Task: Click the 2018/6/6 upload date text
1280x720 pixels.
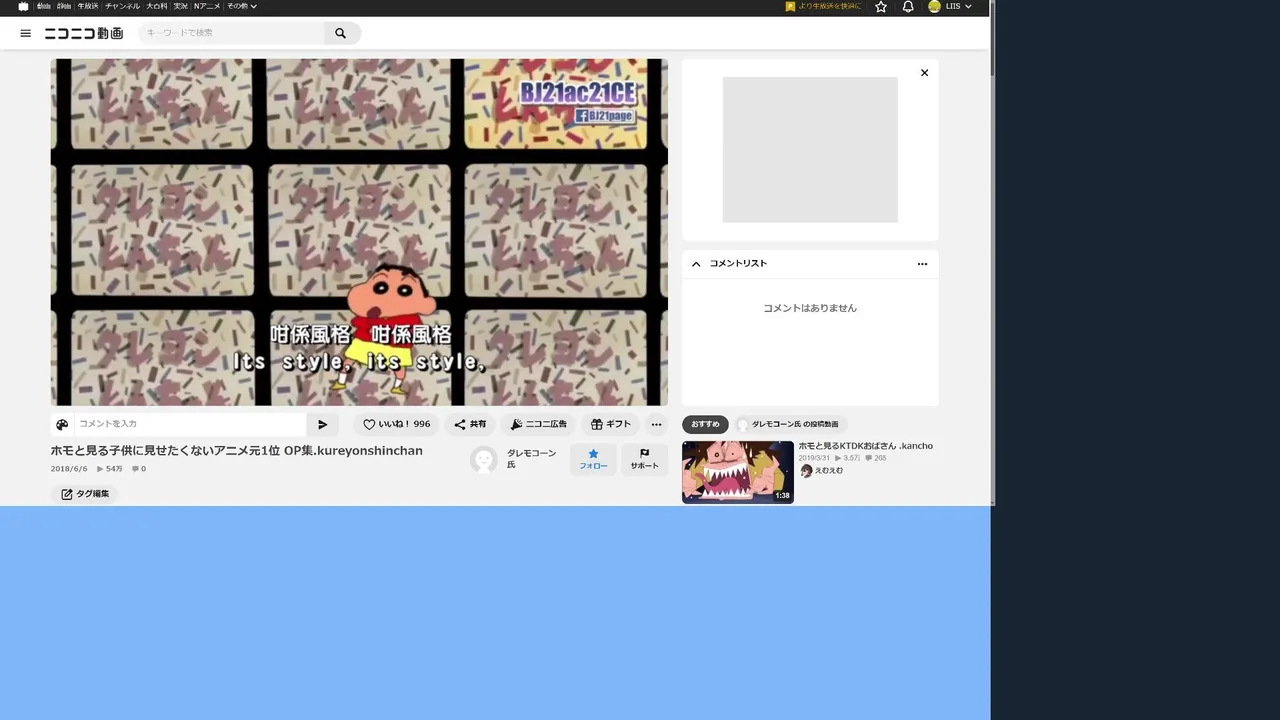Action: pyautogui.click(x=69, y=469)
